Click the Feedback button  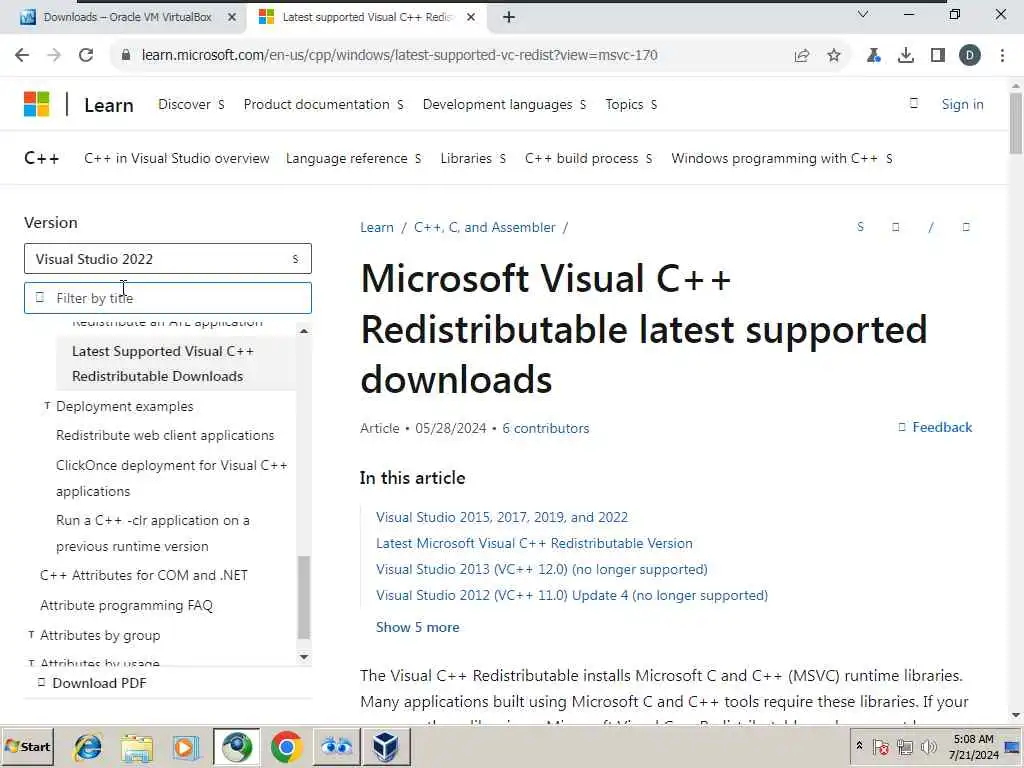(x=935, y=427)
